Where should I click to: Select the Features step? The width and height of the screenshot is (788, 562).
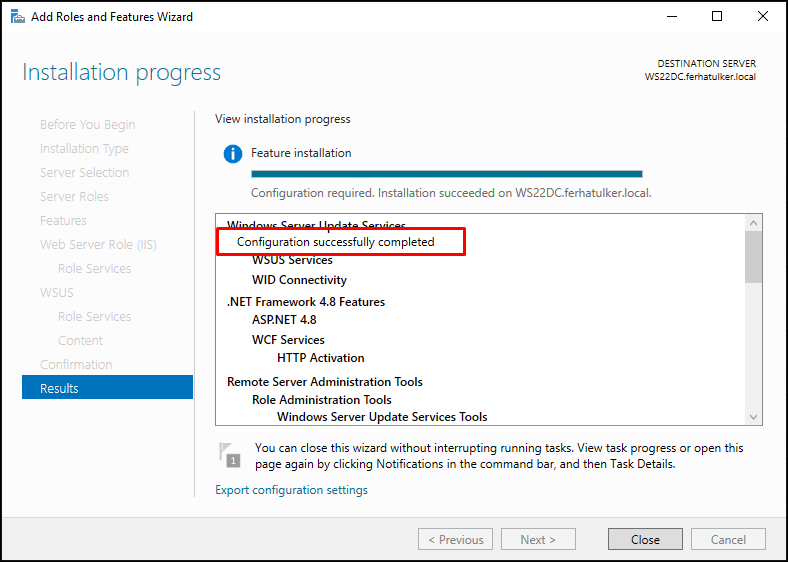click(x=63, y=221)
